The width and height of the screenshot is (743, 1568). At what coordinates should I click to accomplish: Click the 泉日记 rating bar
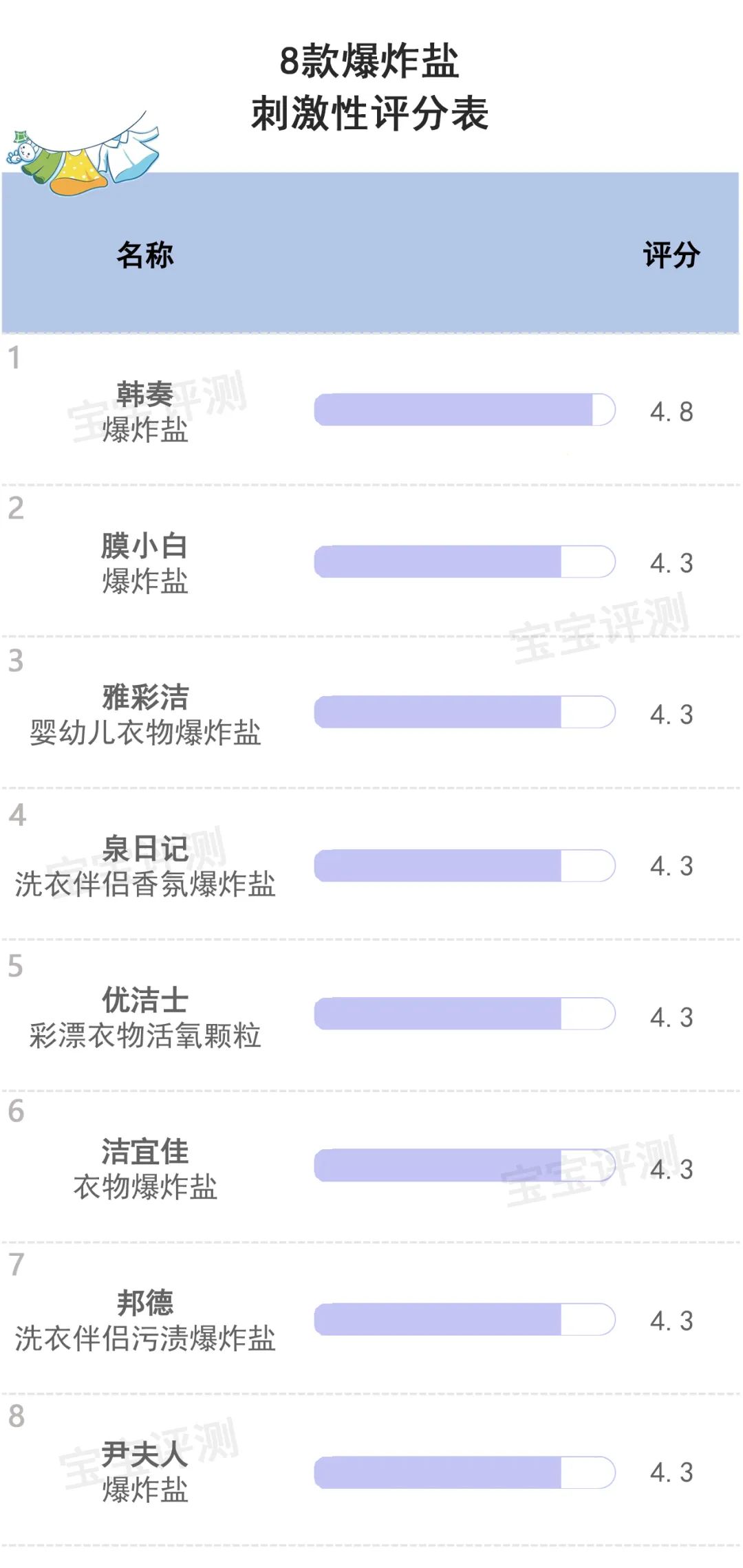(x=464, y=866)
